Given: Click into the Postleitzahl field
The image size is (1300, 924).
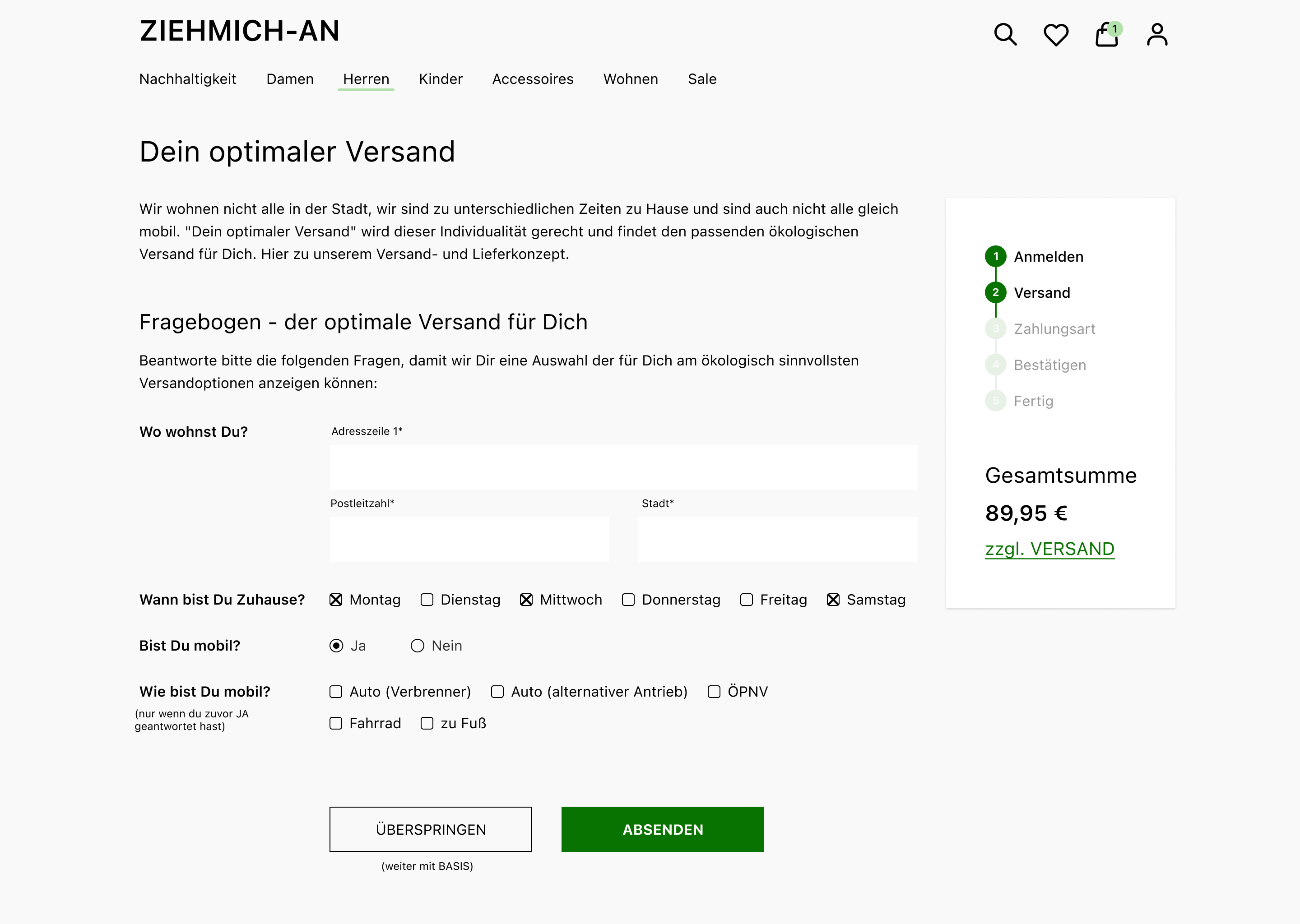Looking at the screenshot, I should [469, 540].
